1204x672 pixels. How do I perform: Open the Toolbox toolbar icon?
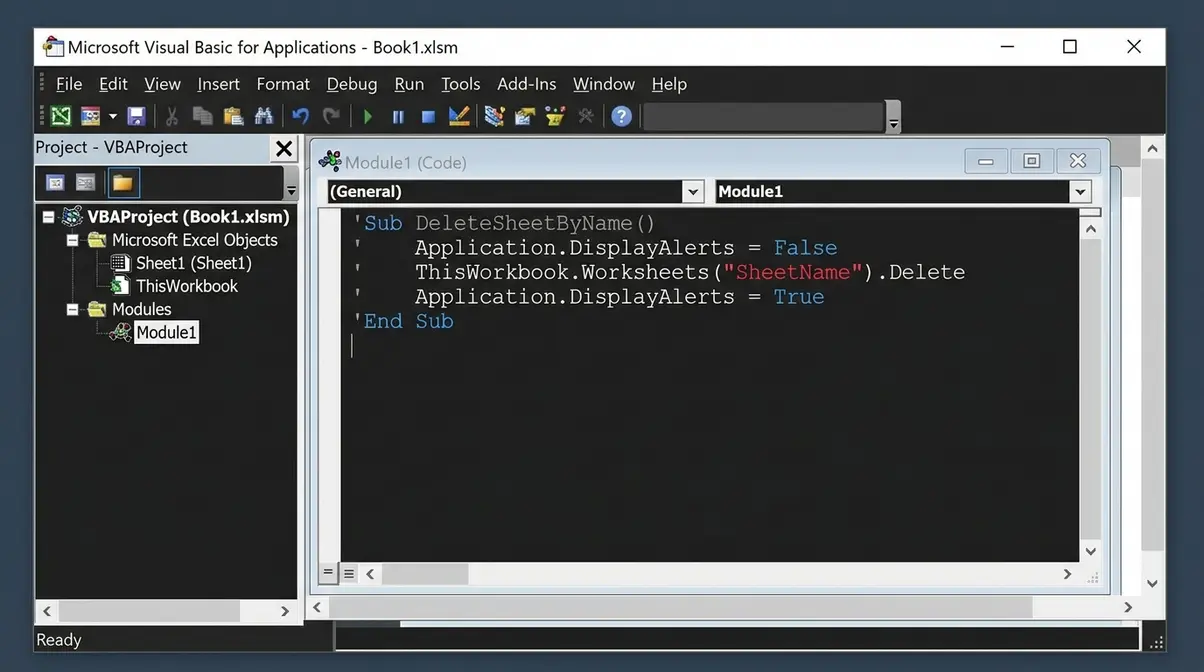586,116
